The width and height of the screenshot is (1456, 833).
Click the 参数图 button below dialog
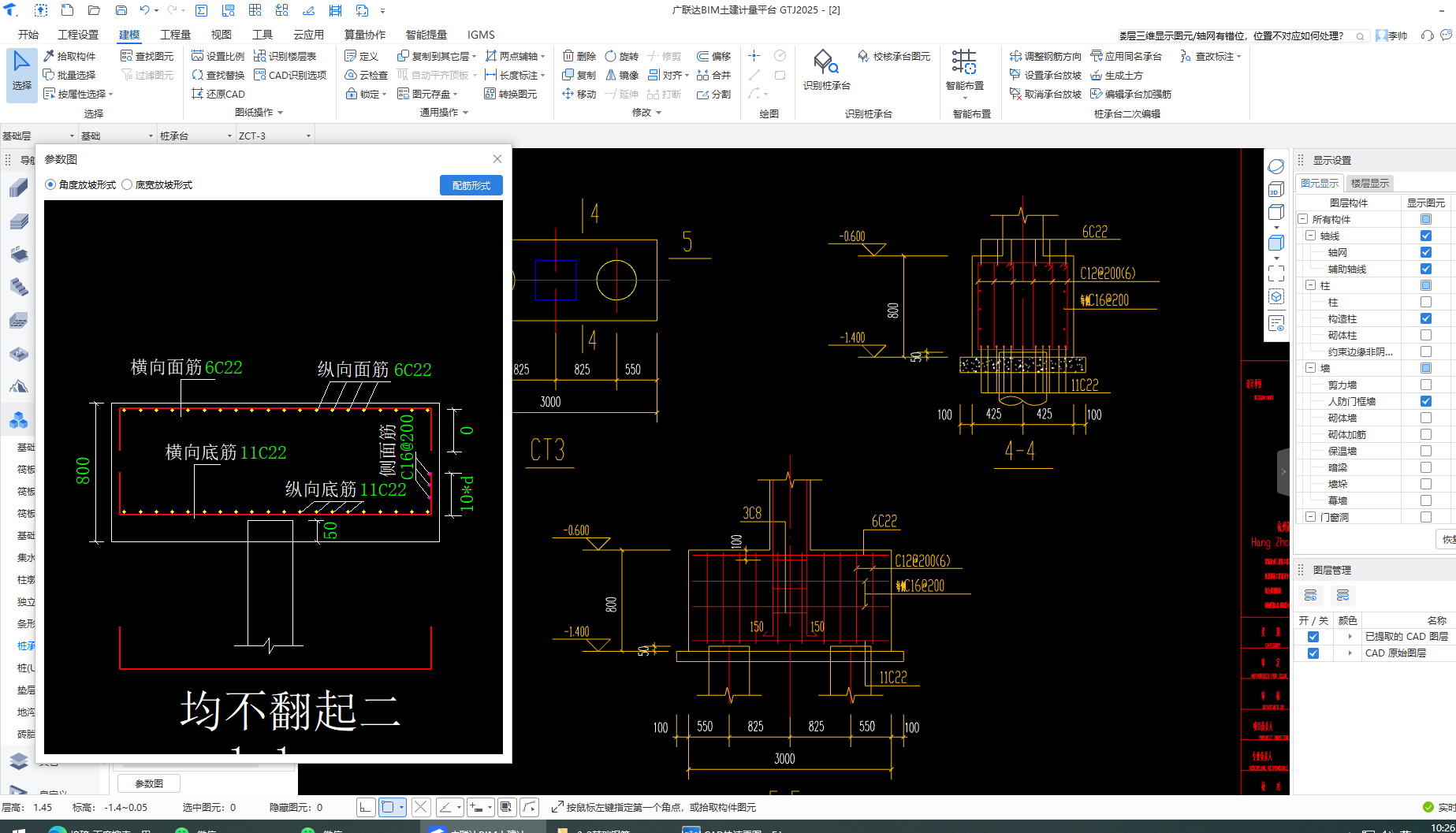tap(149, 783)
